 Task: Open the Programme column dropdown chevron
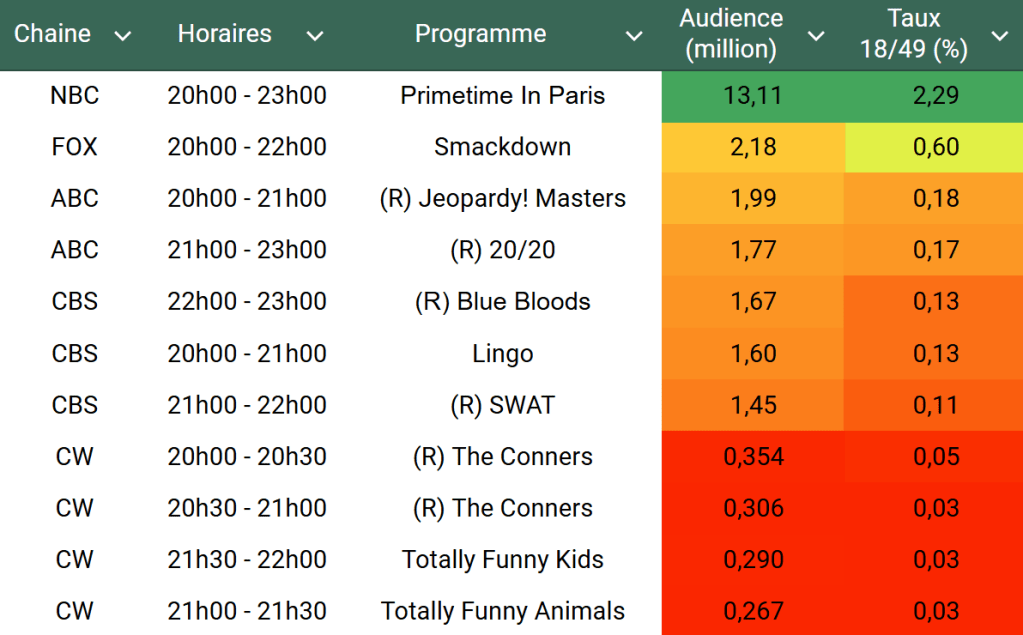click(x=634, y=36)
